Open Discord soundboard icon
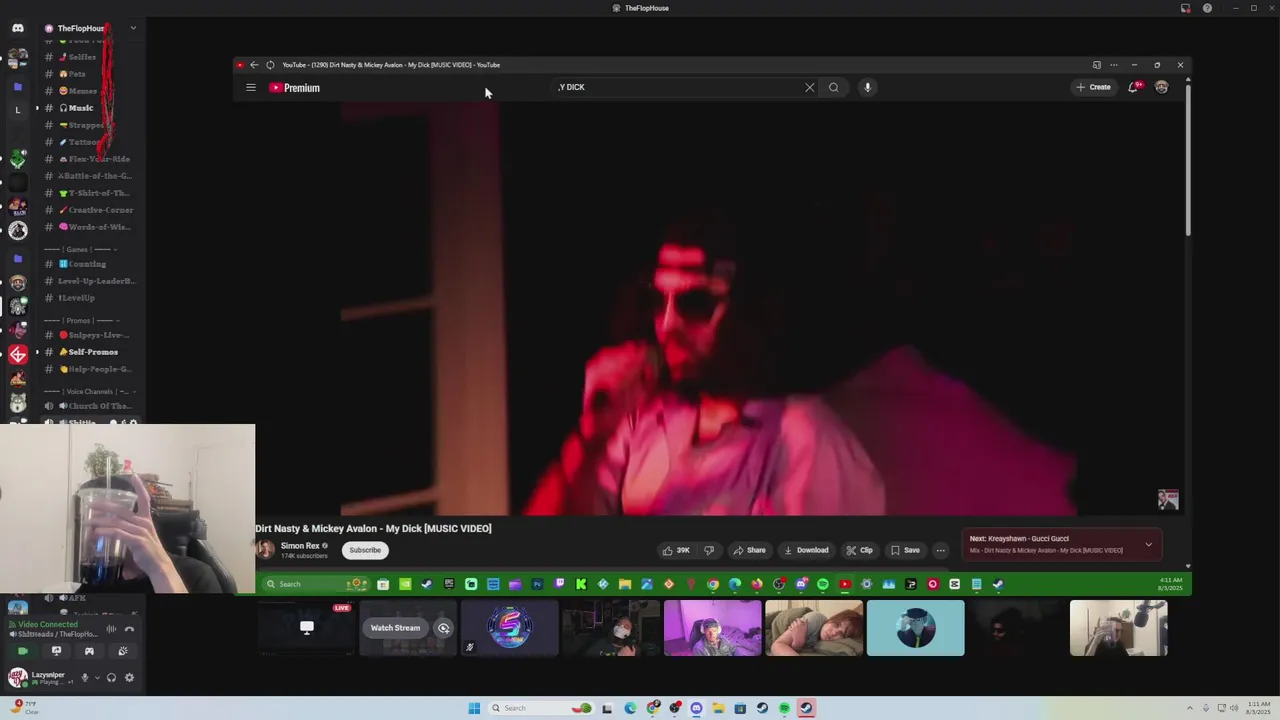Viewport: 1280px width, 720px height. [x=123, y=651]
